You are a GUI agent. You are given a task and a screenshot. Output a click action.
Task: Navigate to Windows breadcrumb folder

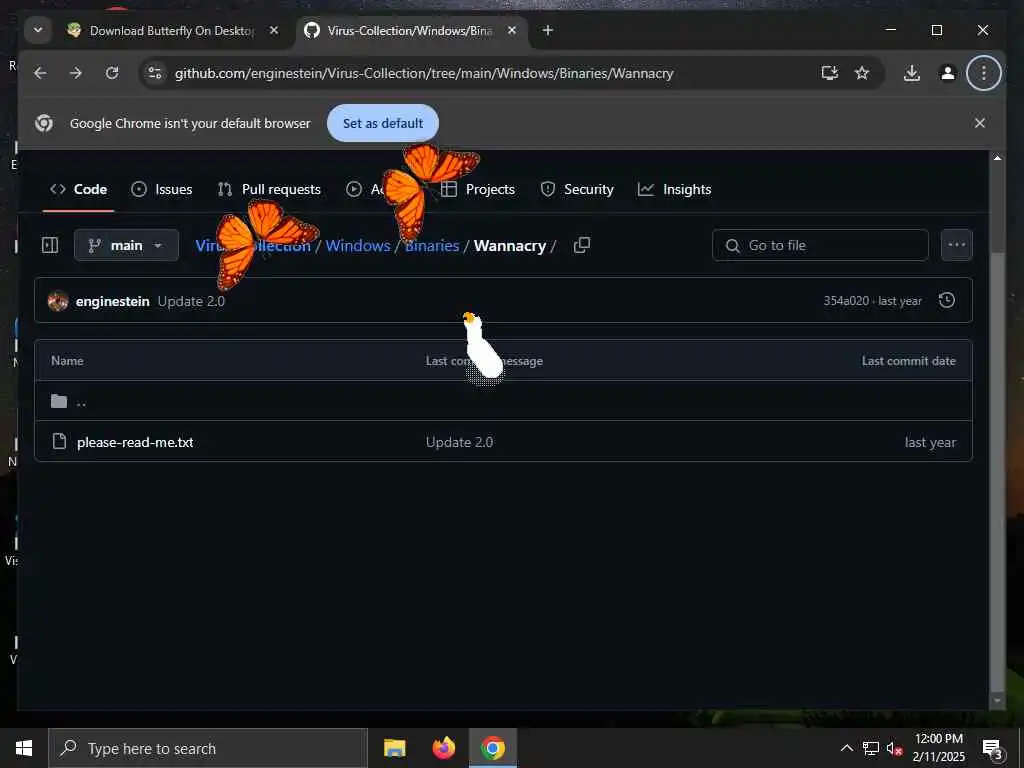(x=358, y=246)
